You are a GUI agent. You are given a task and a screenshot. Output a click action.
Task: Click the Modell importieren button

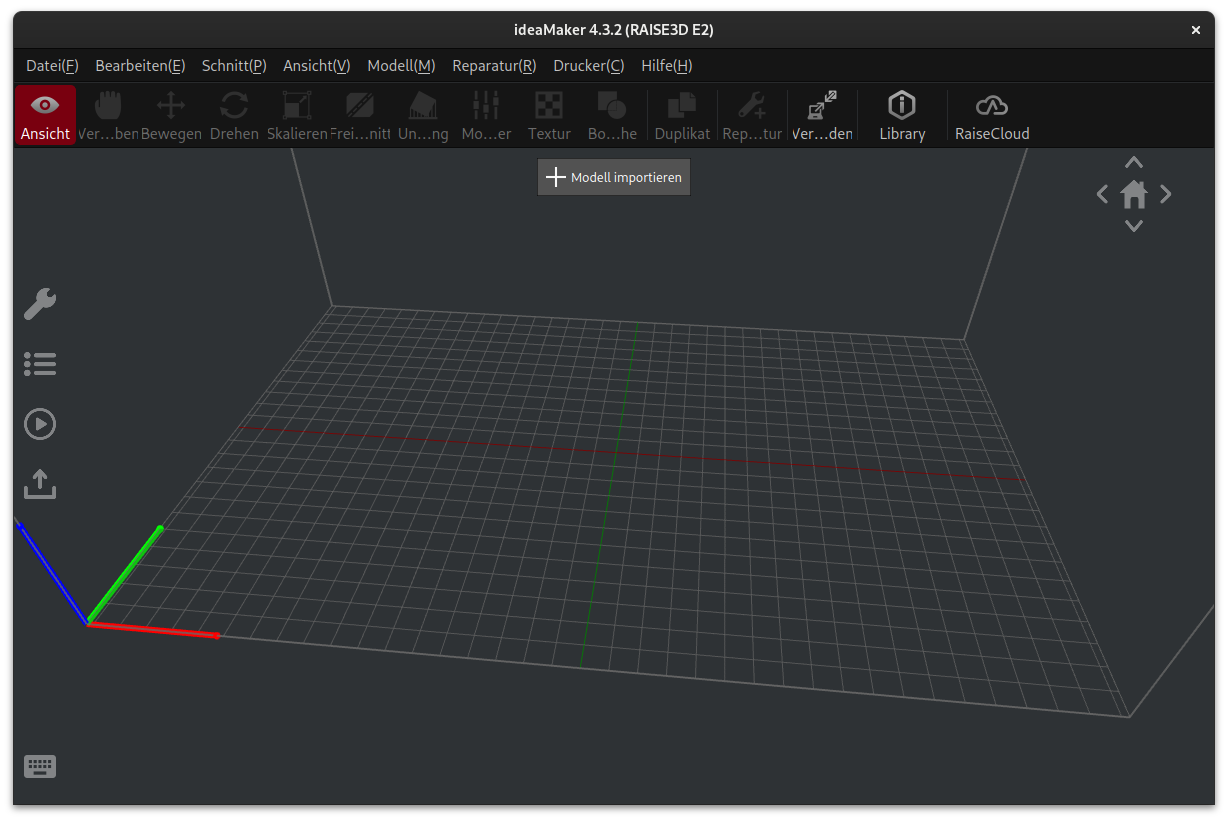point(614,177)
